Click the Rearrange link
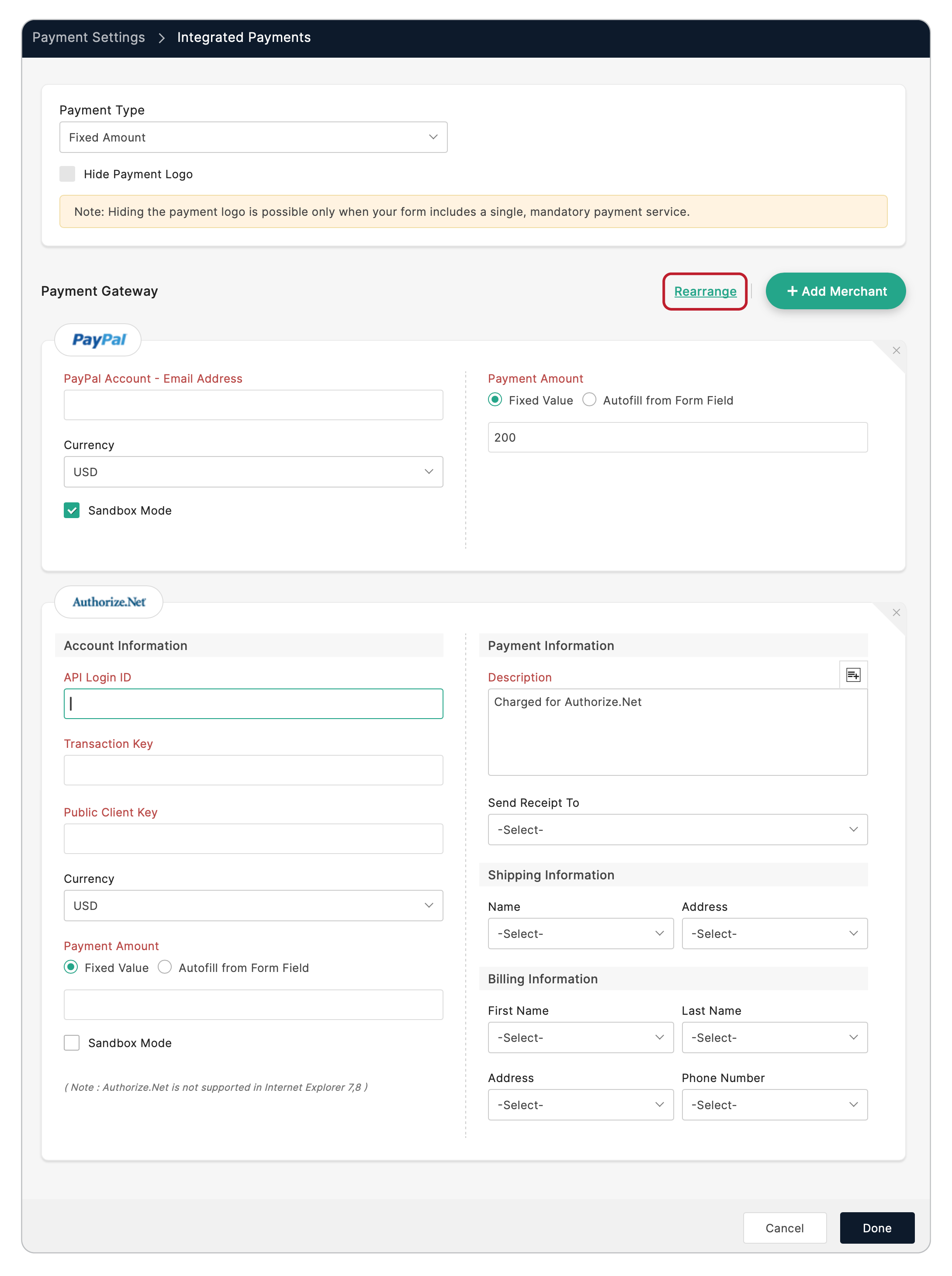Image resolution: width=952 pixels, height=1276 pixels. (x=705, y=291)
